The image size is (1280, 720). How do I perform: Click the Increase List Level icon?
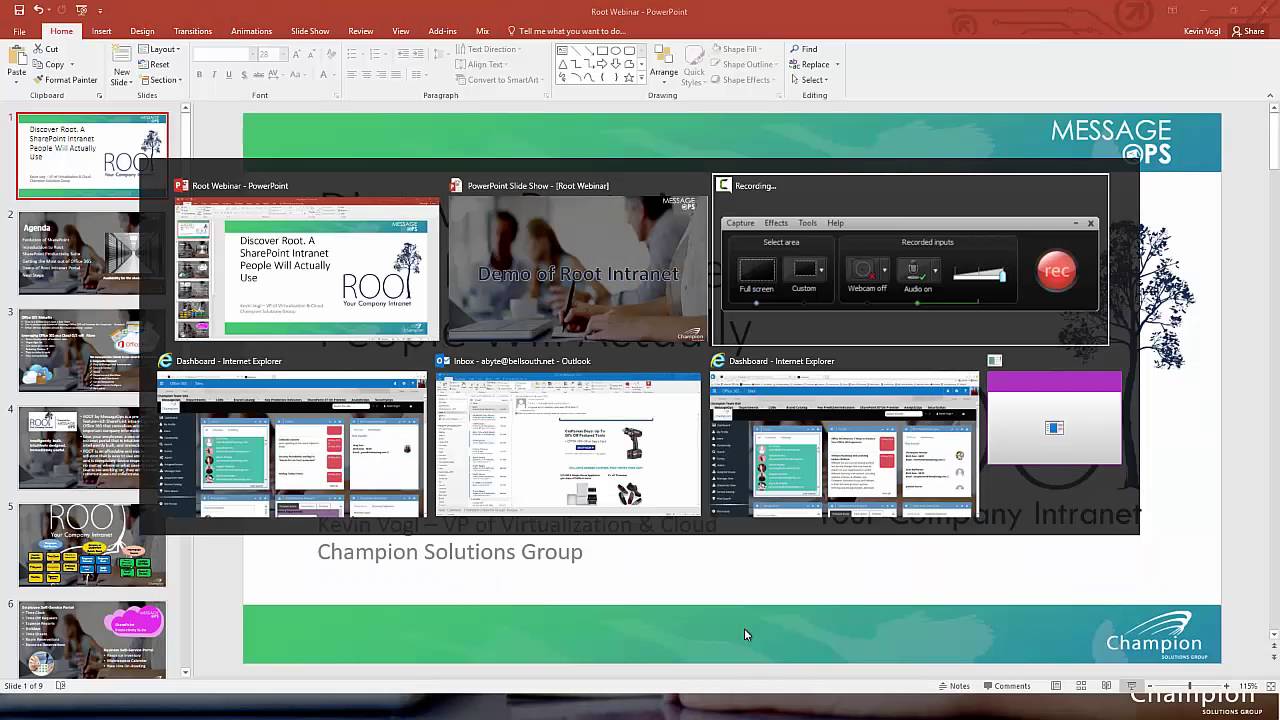[x=417, y=54]
